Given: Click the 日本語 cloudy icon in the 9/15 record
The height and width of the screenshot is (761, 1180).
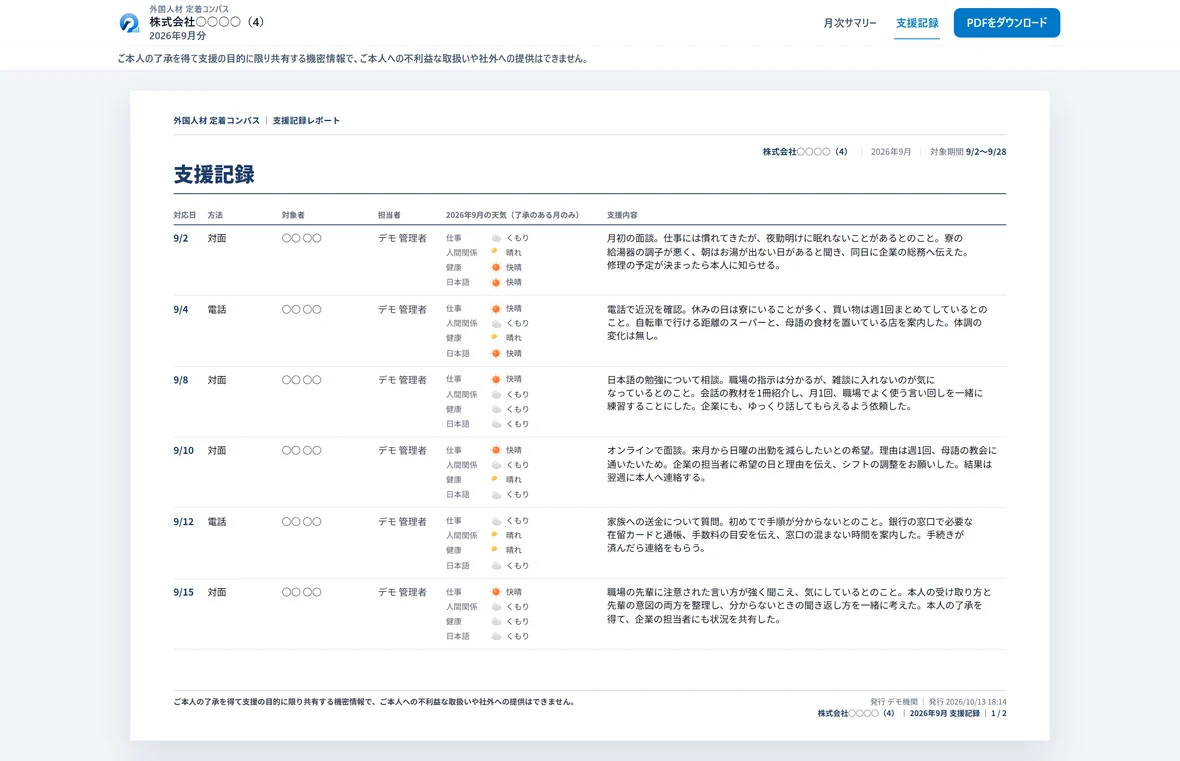Looking at the screenshot, I should 496,636.
